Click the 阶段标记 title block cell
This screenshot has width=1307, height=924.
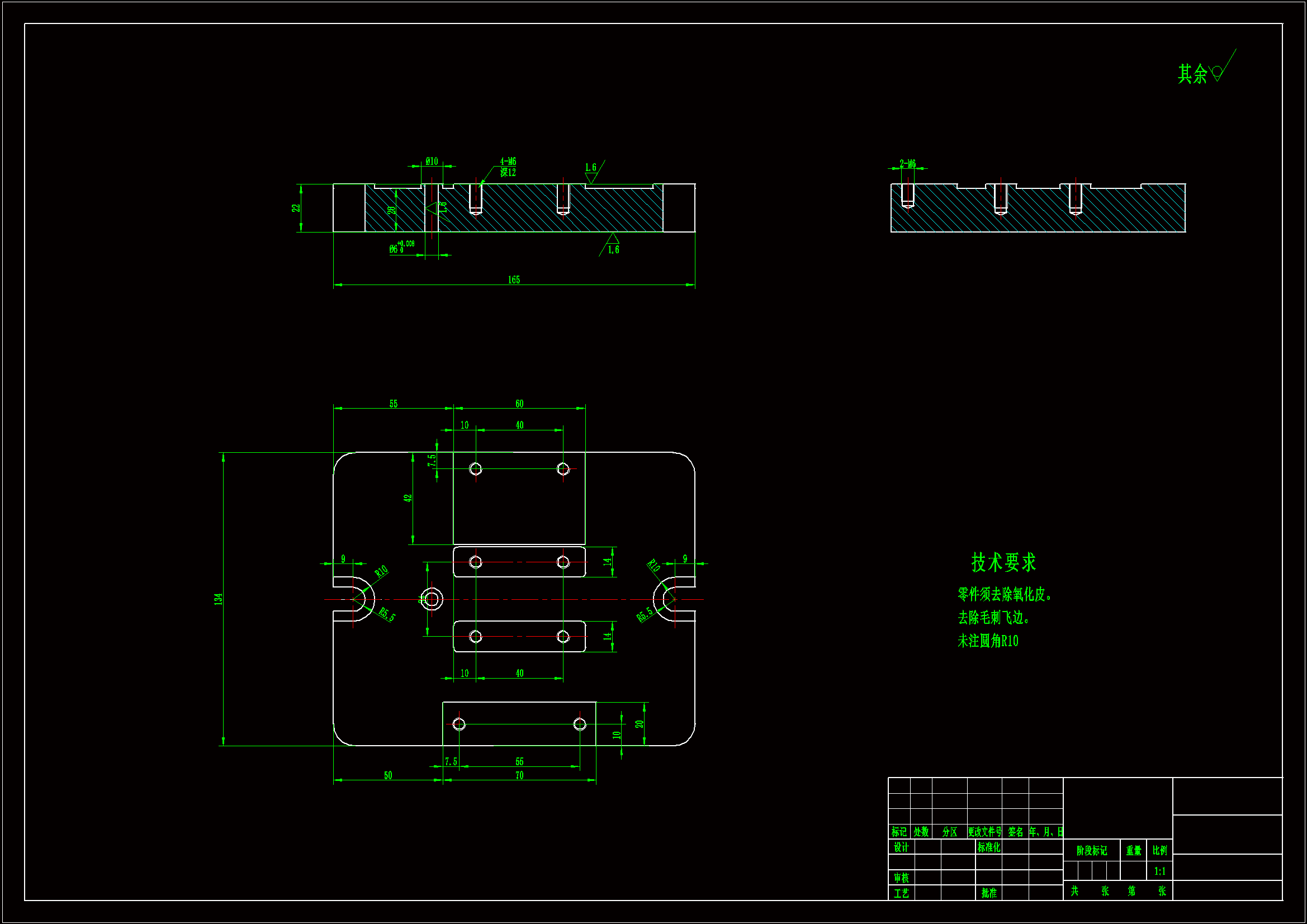pos(1091,851)
